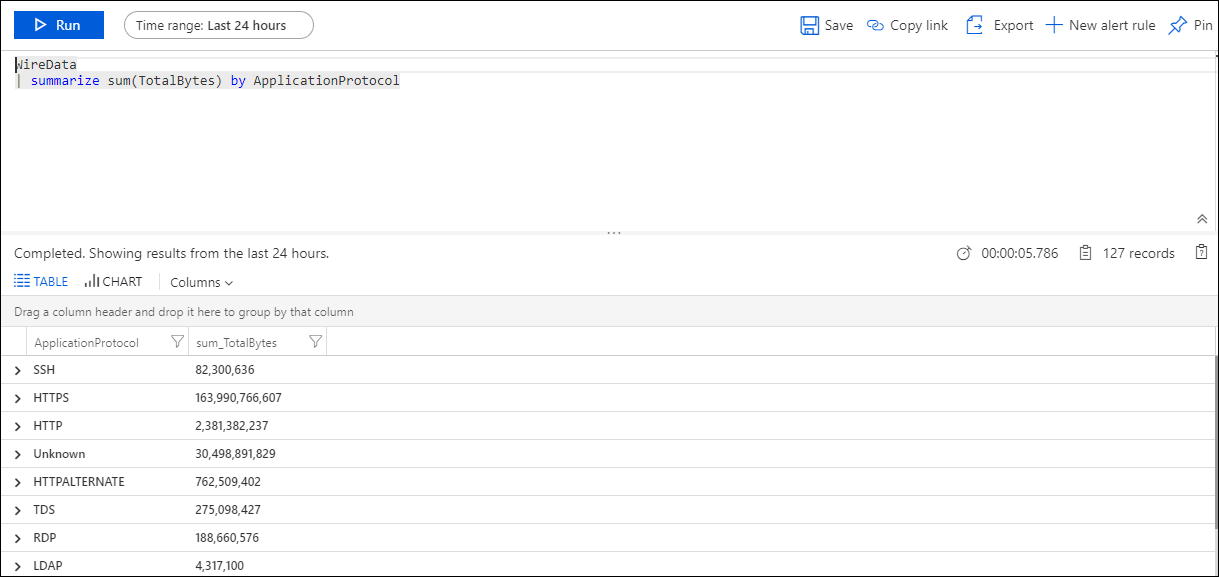Image resolution: width=1219 pixels, height=577 pixels.
Task: Expand the TDS result row
Action: pyautogui.click(x=17, y=510)
